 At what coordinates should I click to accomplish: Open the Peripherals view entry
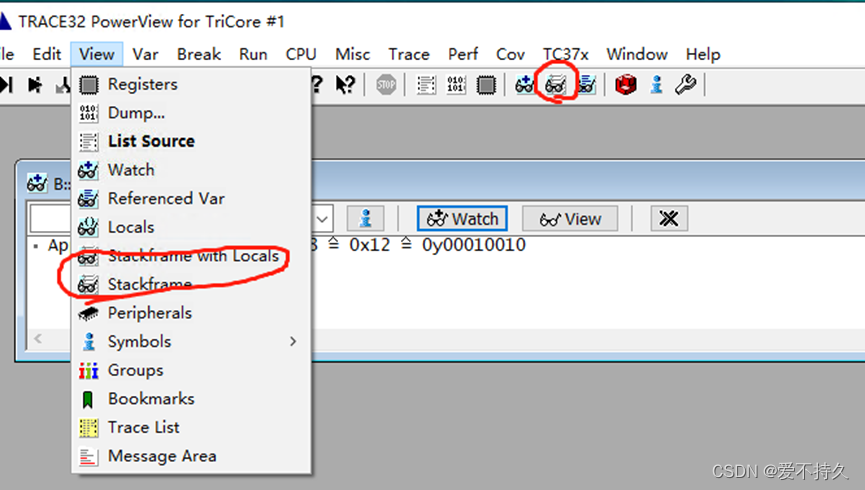(x=191, y=313)
